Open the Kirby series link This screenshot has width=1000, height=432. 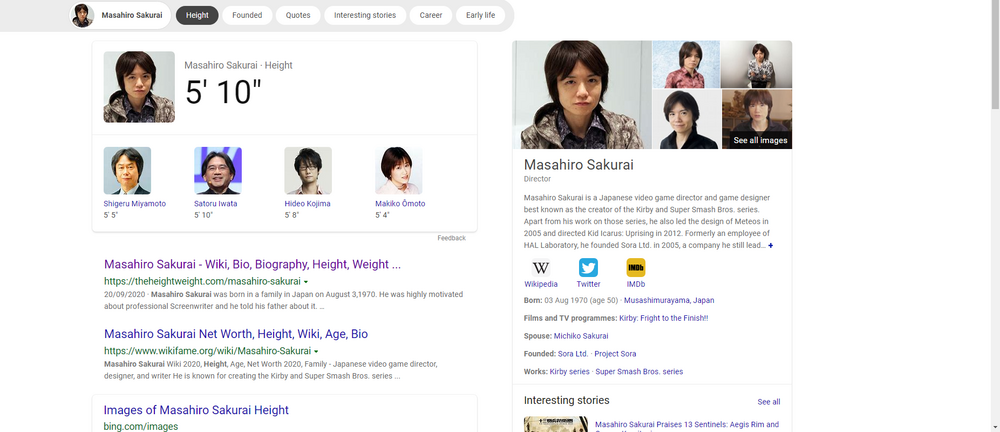coord(570,372)
